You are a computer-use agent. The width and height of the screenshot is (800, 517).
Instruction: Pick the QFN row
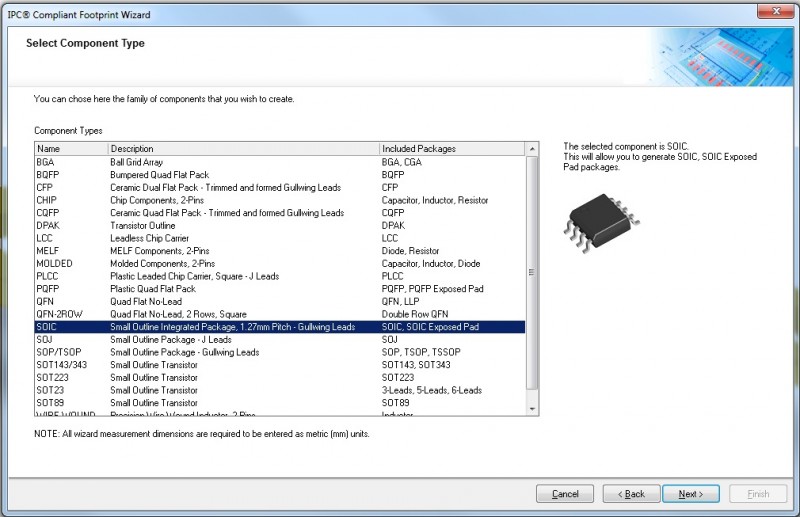point(280,302)
